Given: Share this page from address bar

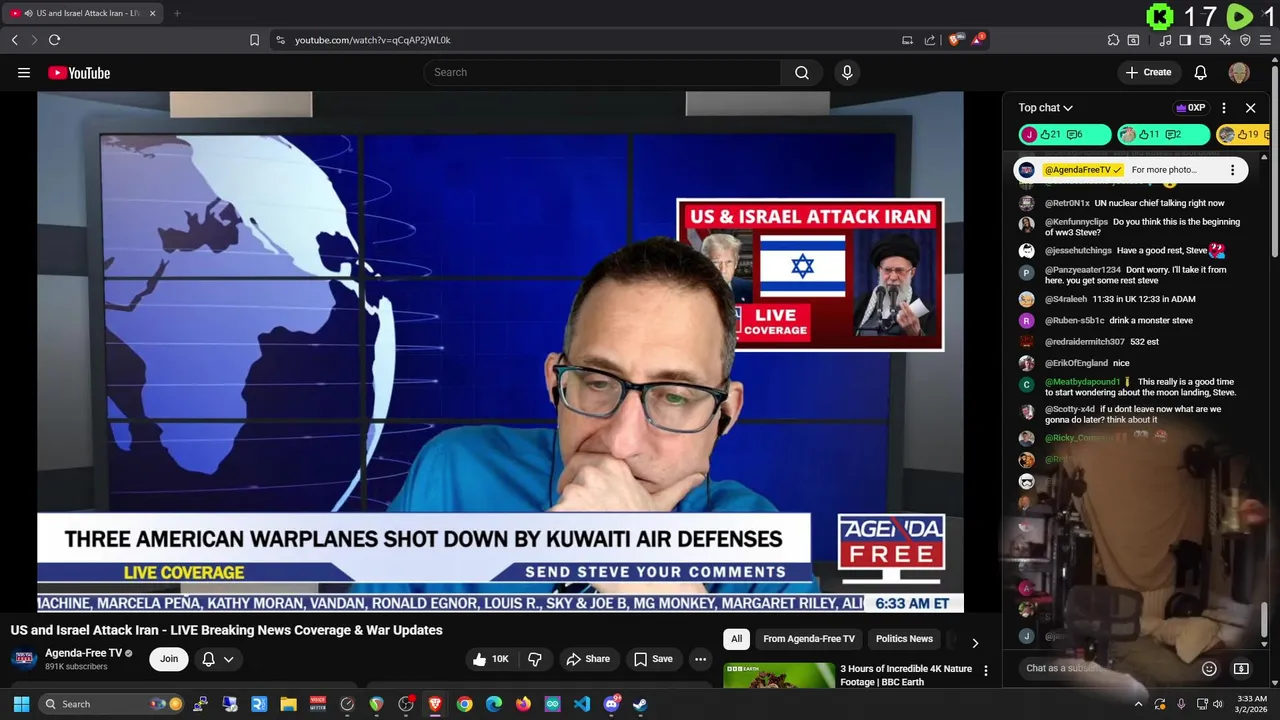Looking at the screenshot, I should 930,40.
